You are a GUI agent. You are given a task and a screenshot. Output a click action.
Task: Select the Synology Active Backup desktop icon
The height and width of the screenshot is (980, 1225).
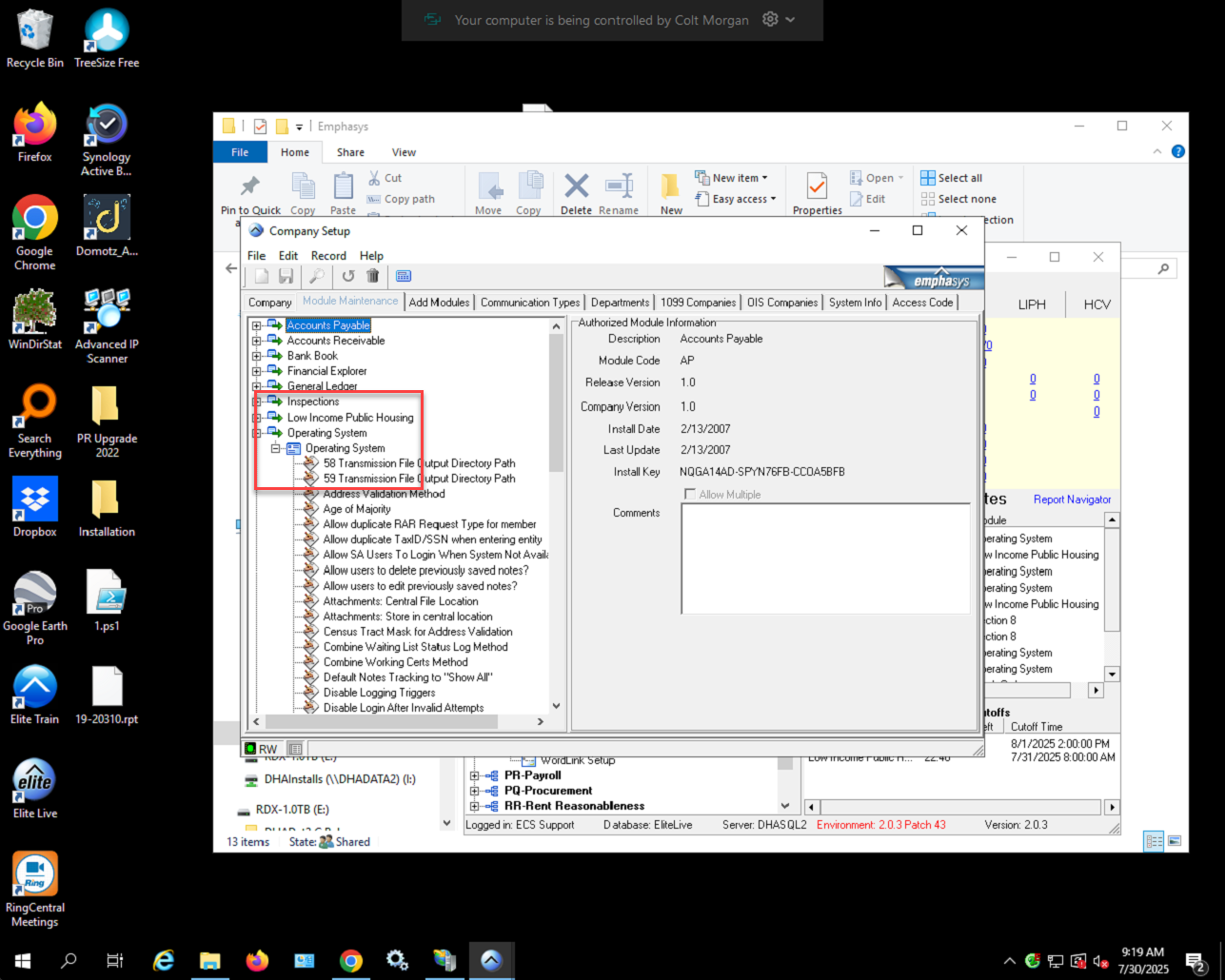tap(107, 141)
